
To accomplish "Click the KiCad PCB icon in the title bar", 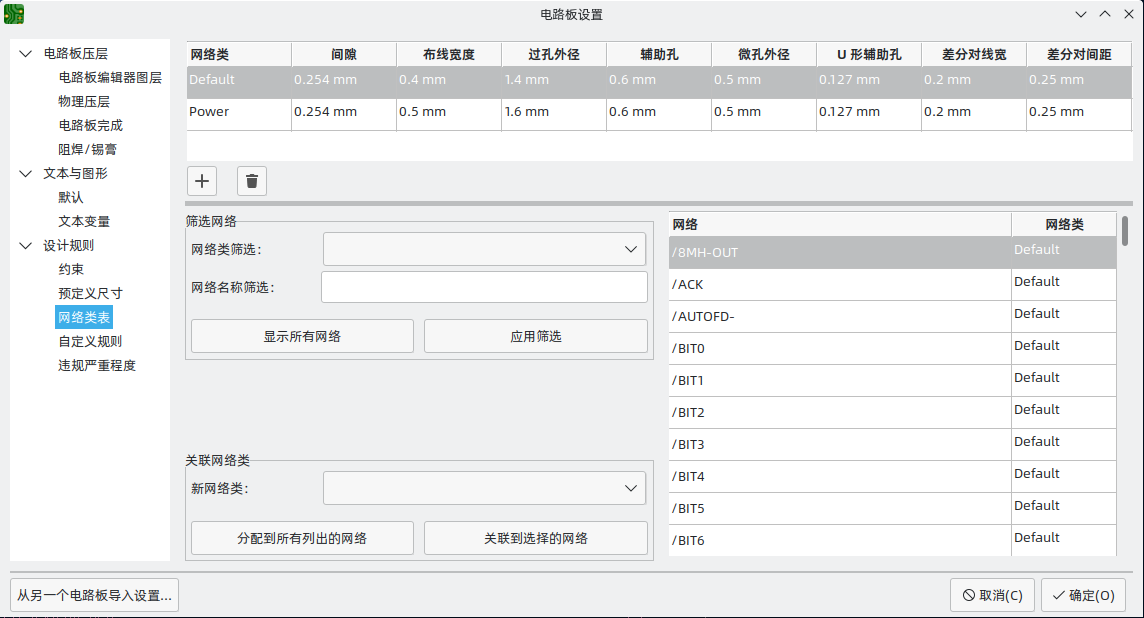I will pos(13,14).
